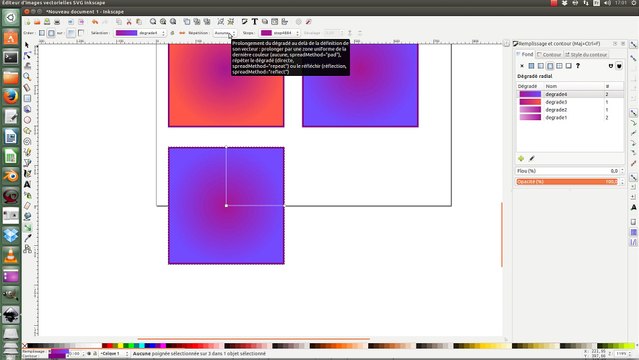Click the Zoom to fit selection icon
639x360 pixels.
[153, 22]
